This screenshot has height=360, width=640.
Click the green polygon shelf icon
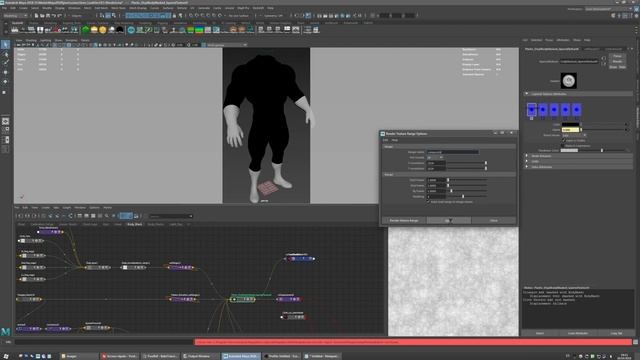click(85, 30)
